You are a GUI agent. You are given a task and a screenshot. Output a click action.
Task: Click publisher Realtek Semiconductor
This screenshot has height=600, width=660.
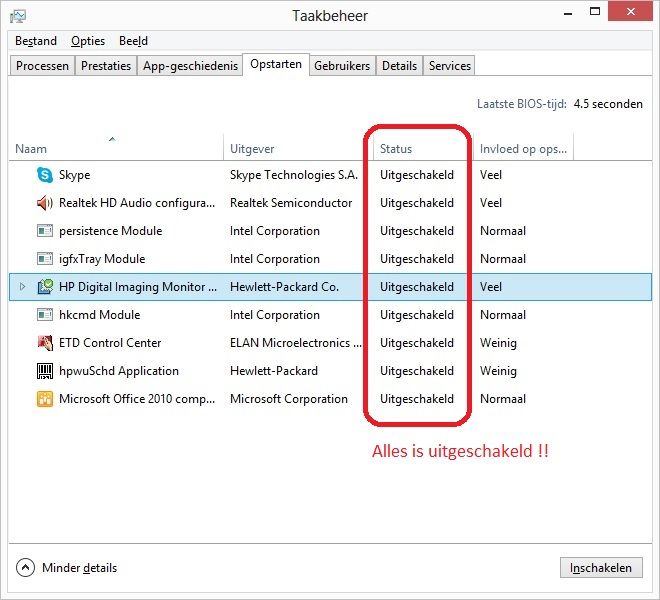click(x=291, y=203)
